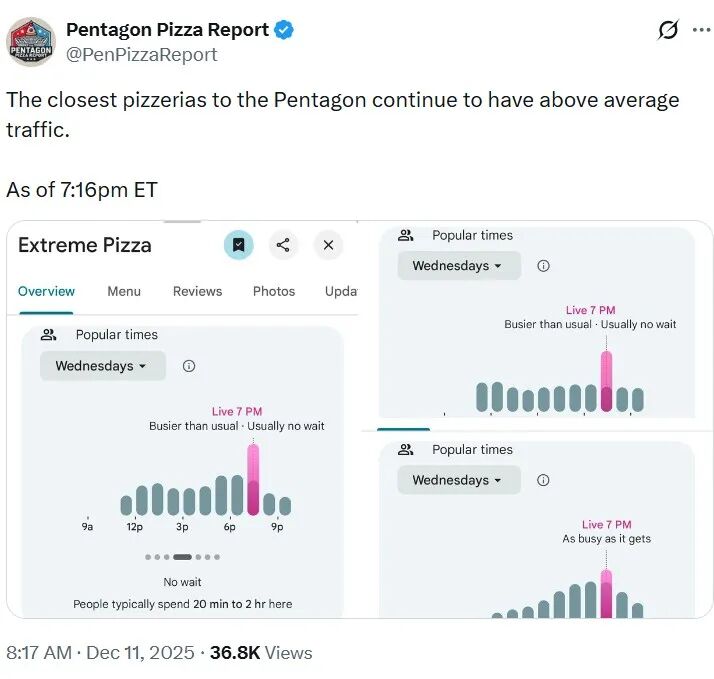Click the pink Live 7 PM bar in the Extreme Pizza chart
714x679 pixels.
pos(253,480)
